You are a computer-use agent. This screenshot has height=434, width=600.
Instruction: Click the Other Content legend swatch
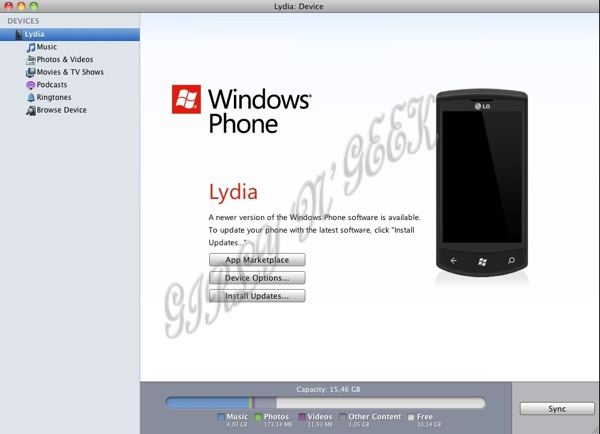tap(343, 417)
